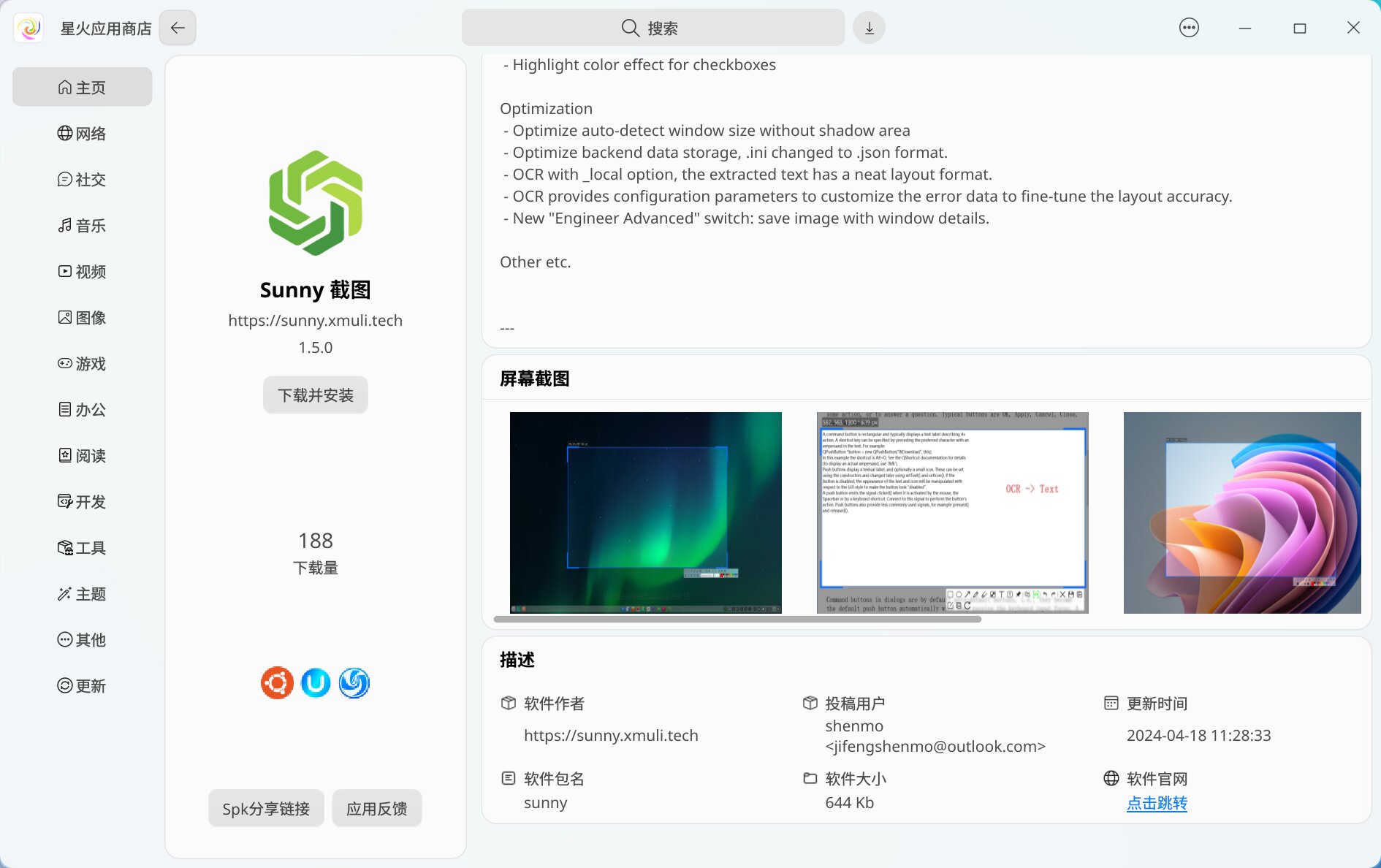Screen dimensions: 1381x868
Task: Open the 图像 category
Action: coord(82,317)
